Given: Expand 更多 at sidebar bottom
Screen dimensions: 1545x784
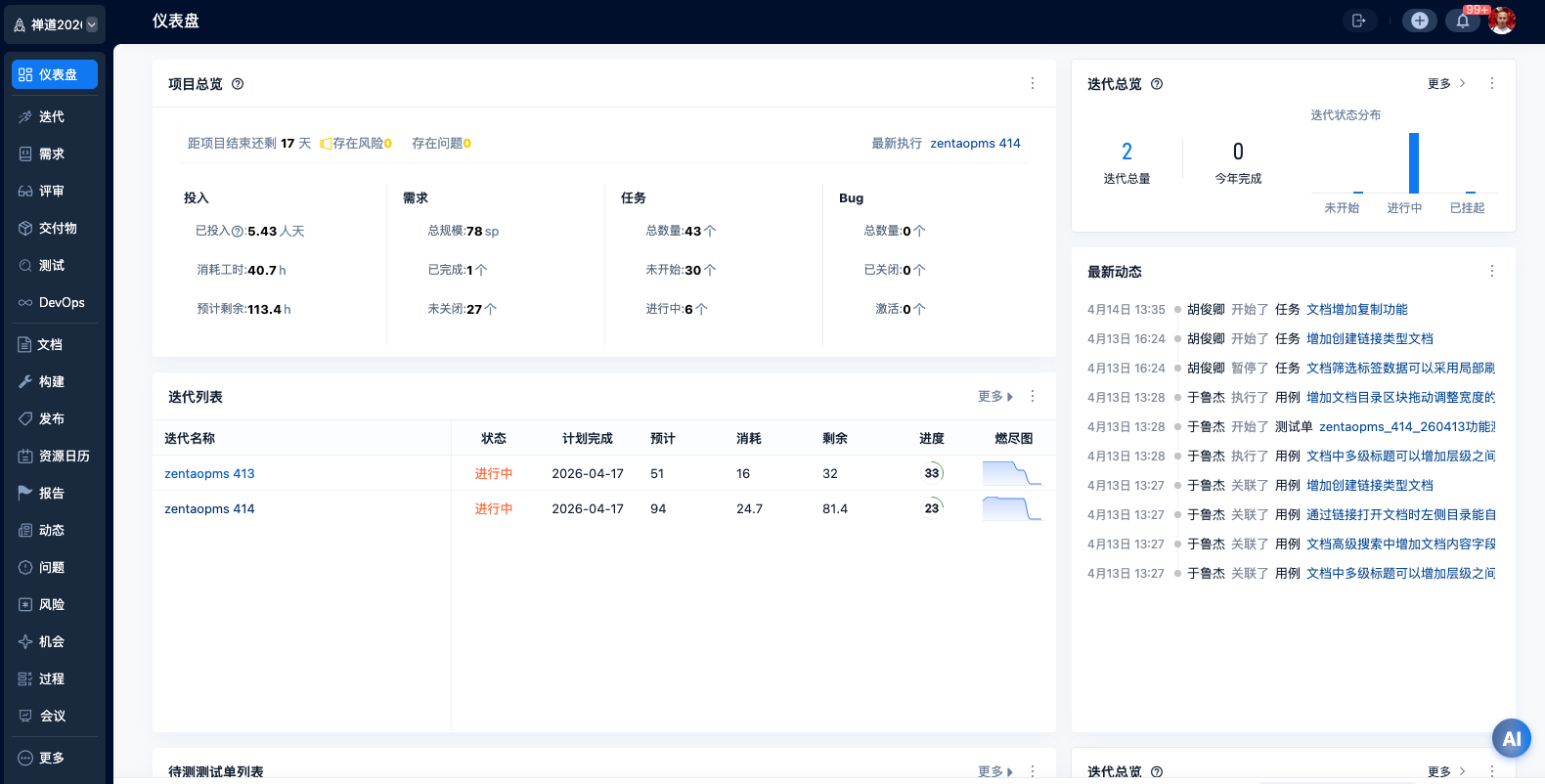Looking at the screenshot, I should 52,758.
